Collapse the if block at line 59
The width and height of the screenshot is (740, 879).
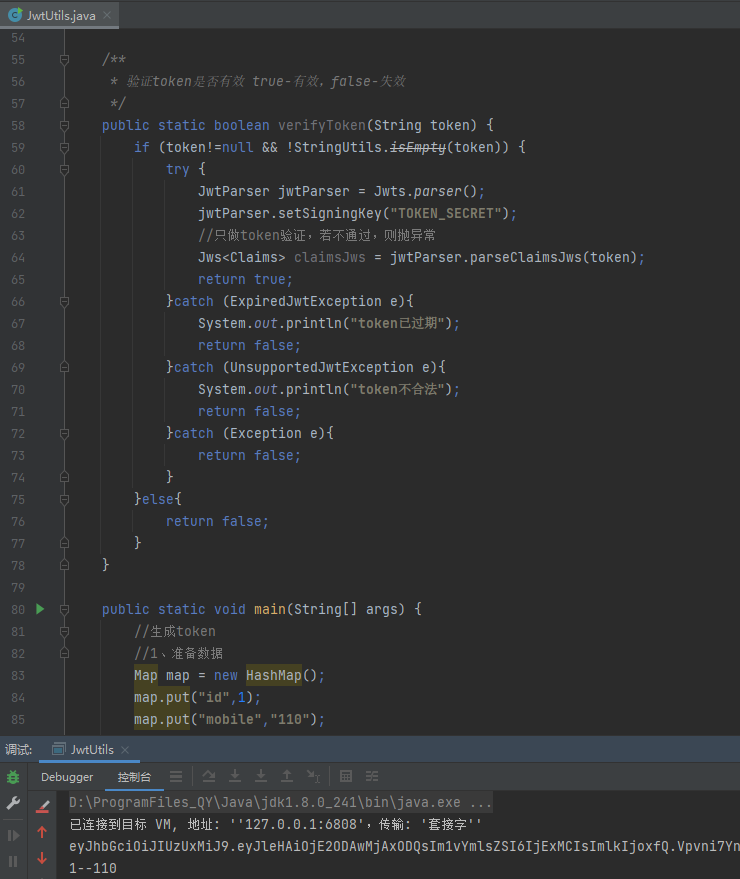coord(64,147)
